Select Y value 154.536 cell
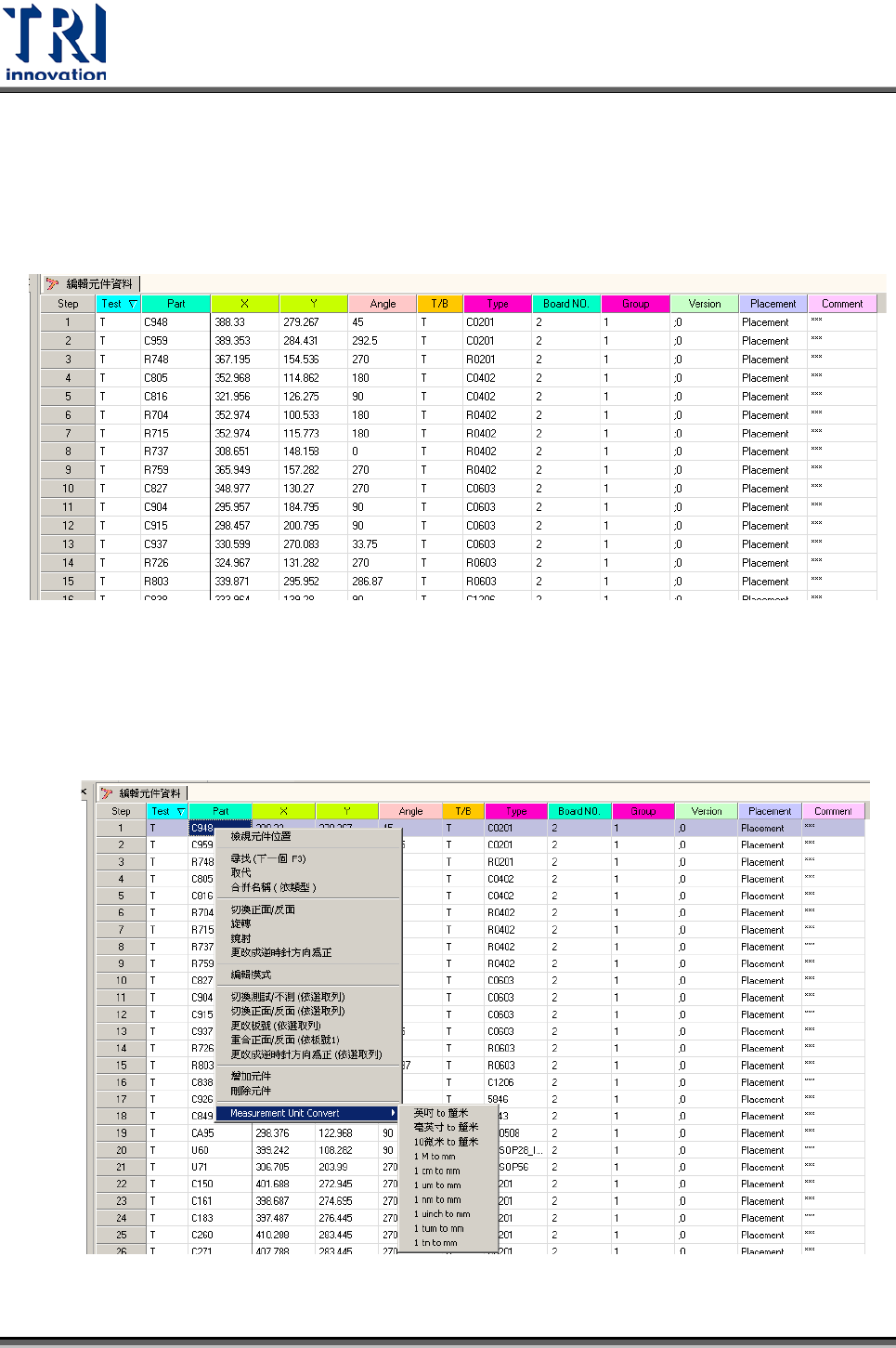 (314, 360)
